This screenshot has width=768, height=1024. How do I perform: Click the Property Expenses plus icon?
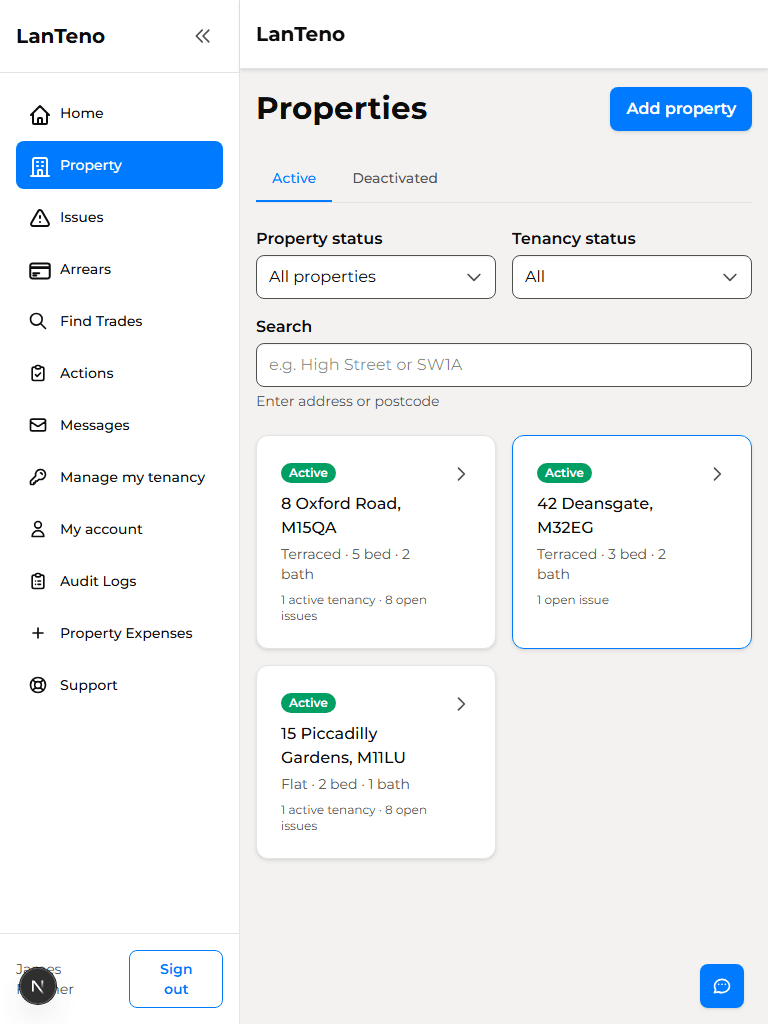click(38, 633)
